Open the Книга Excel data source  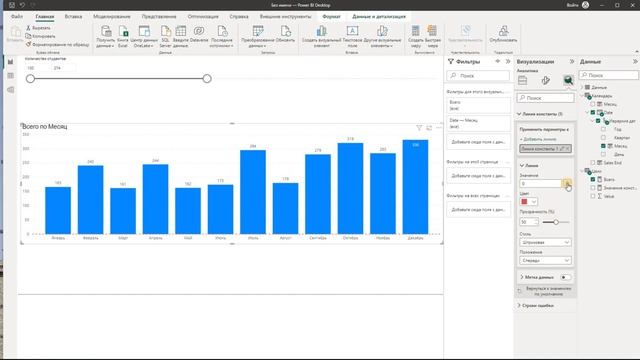(123, 31)
